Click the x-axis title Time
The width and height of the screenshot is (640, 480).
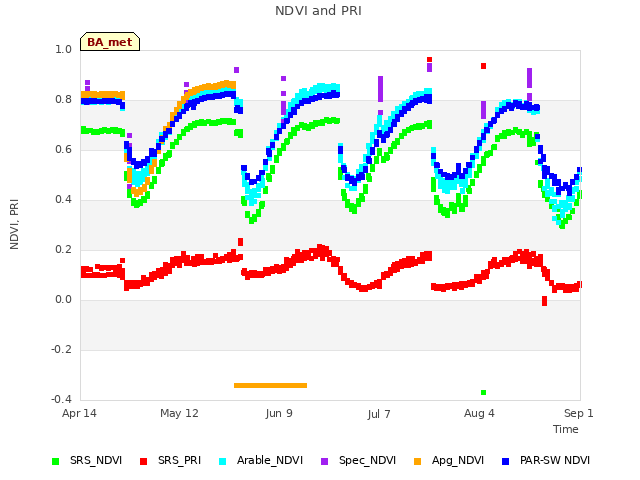(x=566, y=429)
